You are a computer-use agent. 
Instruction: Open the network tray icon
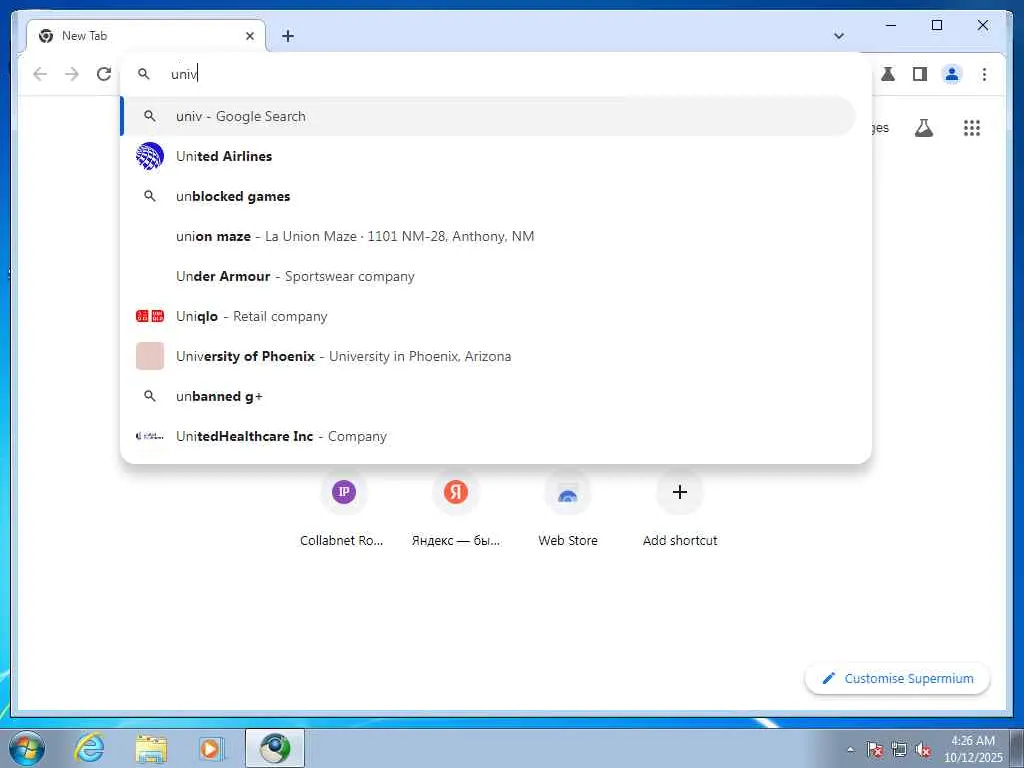(899, 749)
